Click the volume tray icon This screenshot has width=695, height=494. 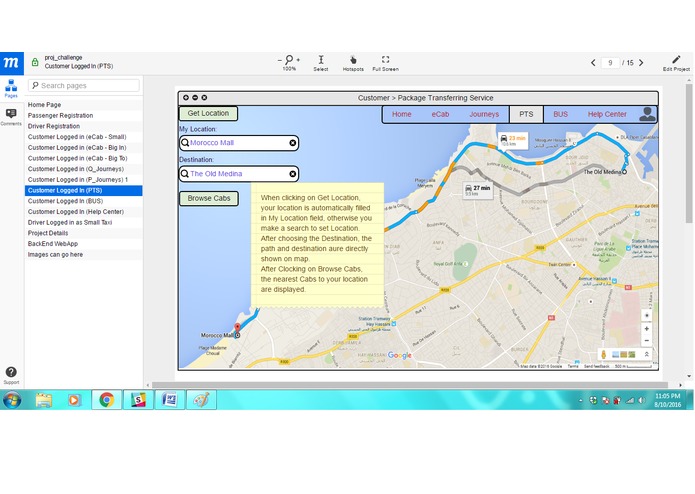641,400
